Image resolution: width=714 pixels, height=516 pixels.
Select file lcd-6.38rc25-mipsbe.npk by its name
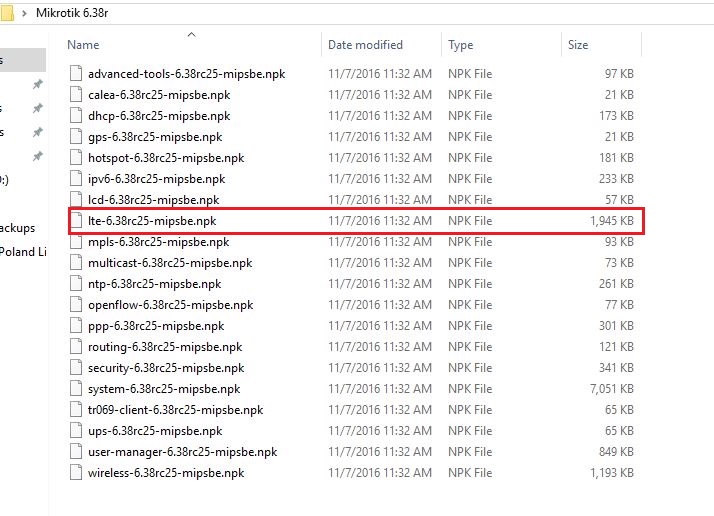click(153, 200)
